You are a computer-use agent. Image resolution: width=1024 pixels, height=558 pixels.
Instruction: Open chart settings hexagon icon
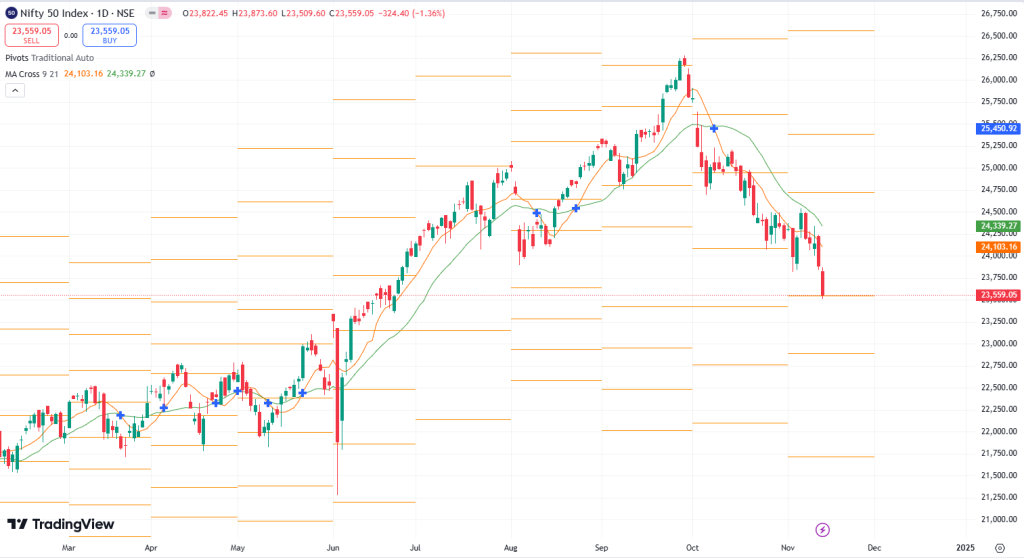click(999, 548)
